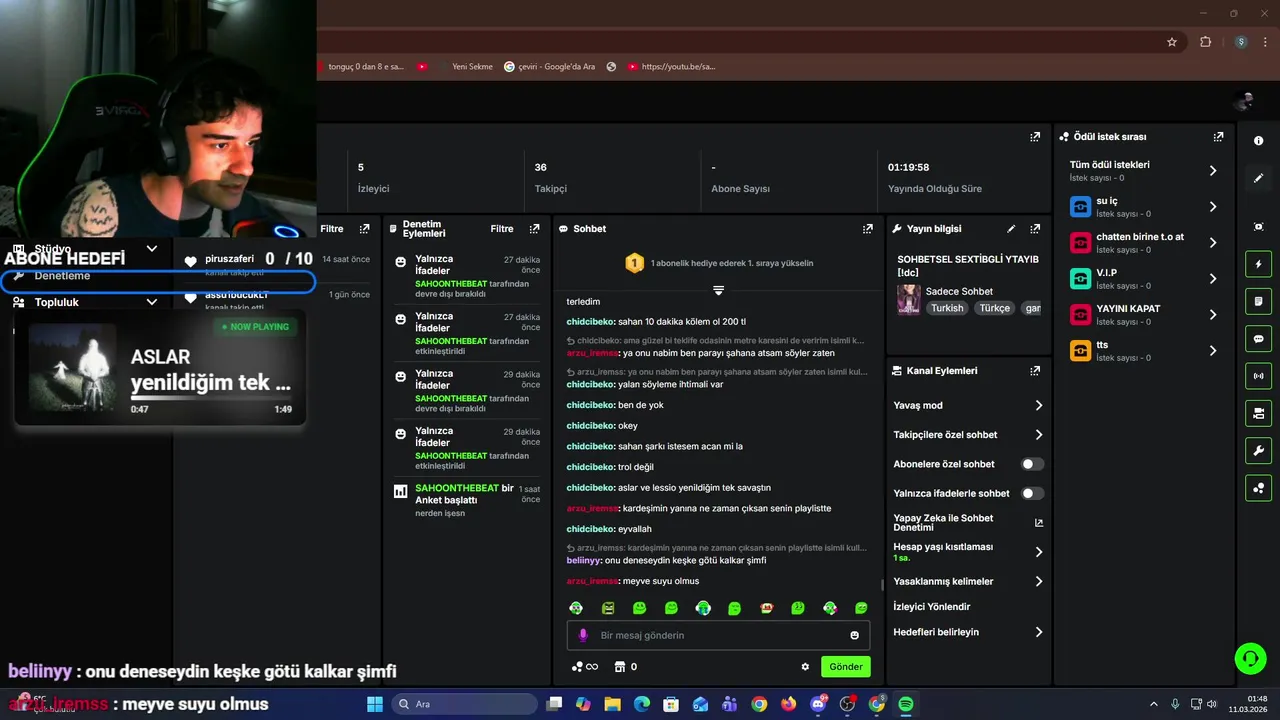
Task: Expand the tts reward requests
Action: (x=1213, y=351)
